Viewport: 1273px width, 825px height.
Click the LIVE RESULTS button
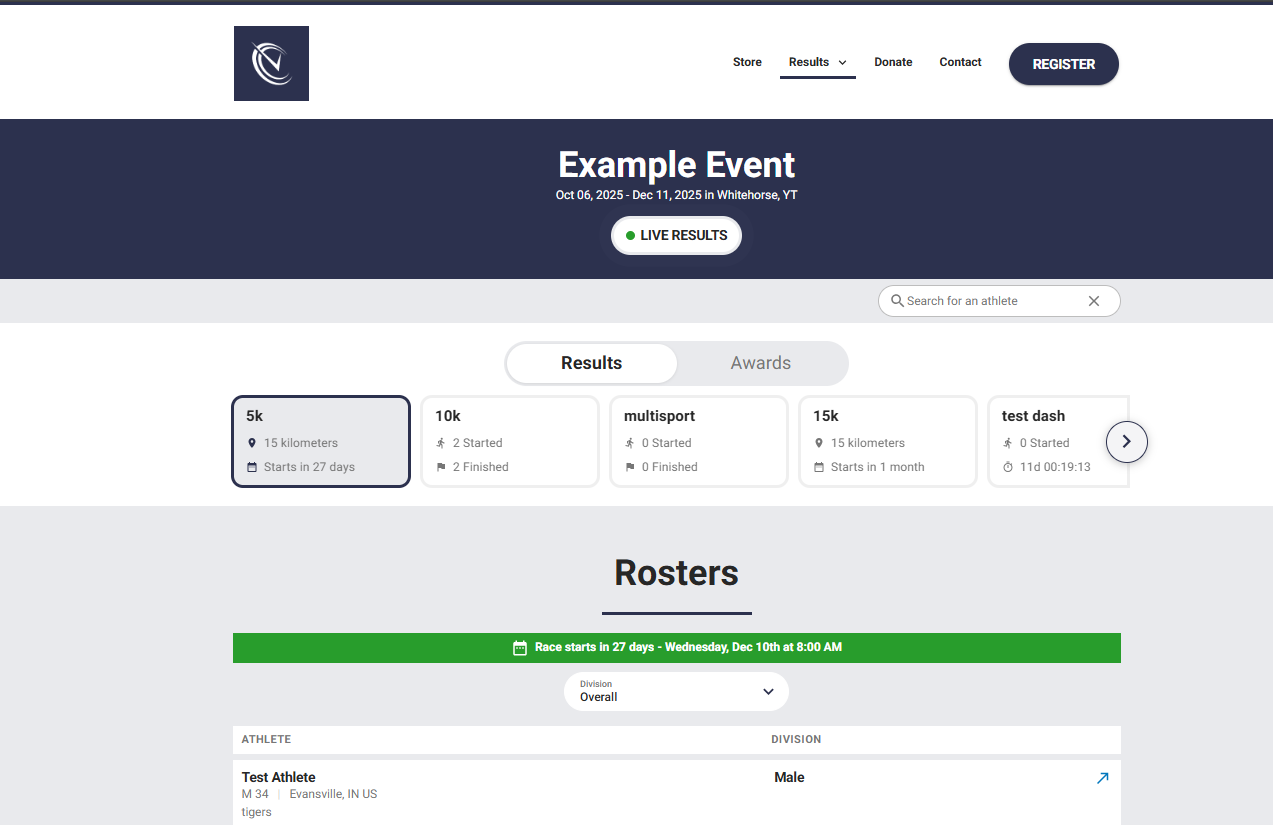[x=676, y=236]
